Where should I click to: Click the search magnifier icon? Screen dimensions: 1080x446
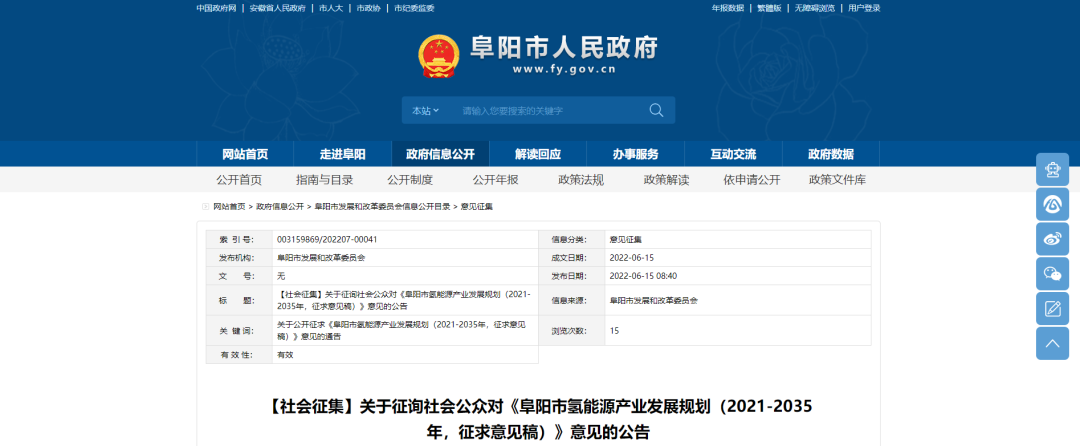(x=656, y=110)
